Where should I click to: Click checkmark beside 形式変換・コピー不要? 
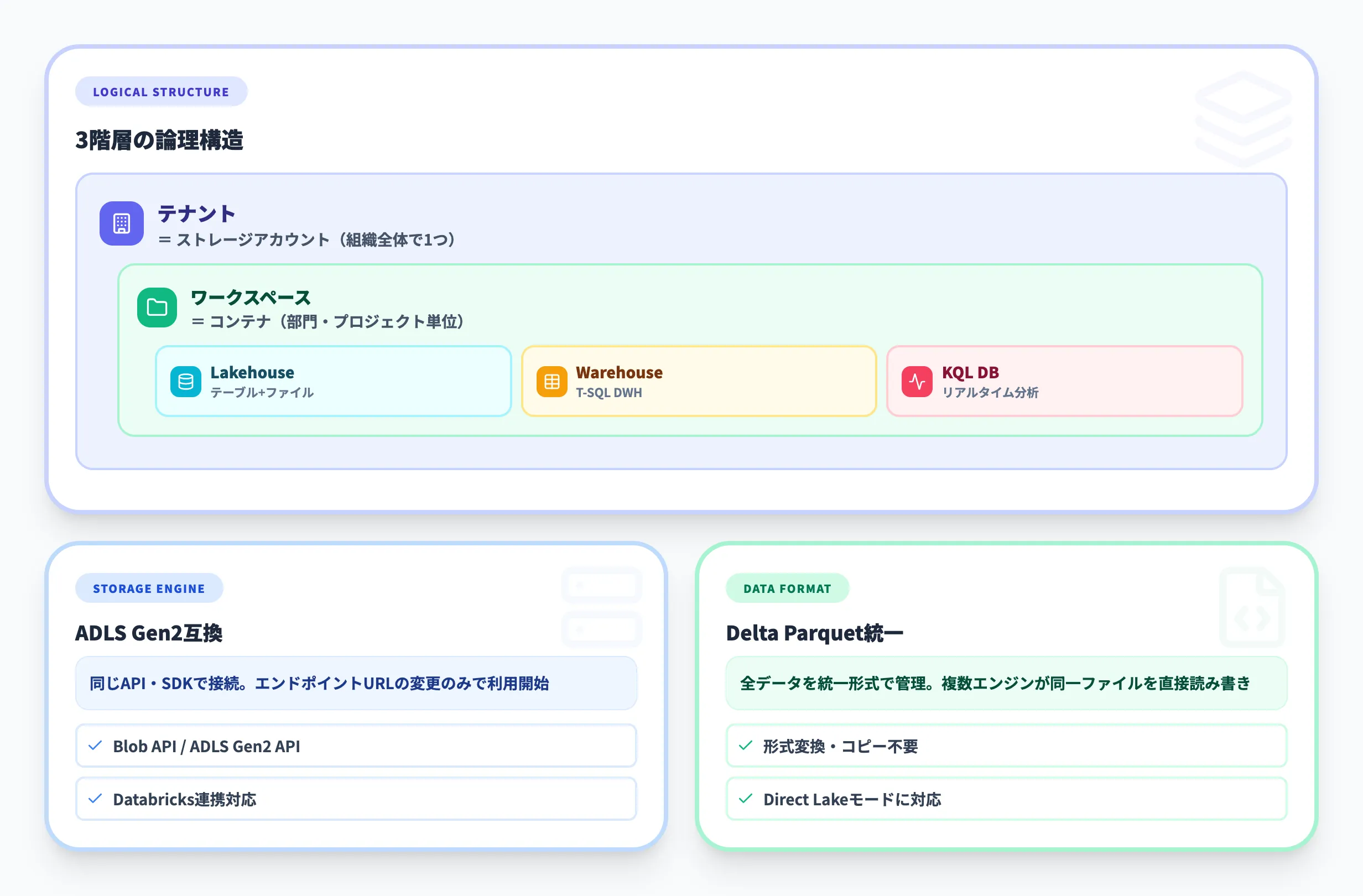tap(746, 746)
